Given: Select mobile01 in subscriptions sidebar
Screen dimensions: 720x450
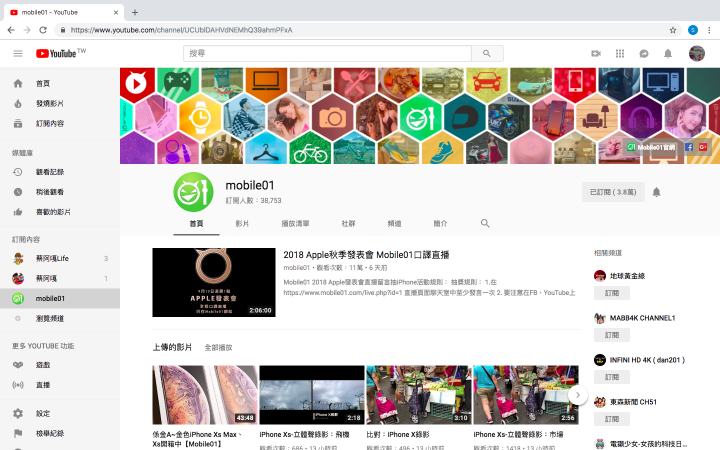Looking at the screenshot, I should 60,298.
